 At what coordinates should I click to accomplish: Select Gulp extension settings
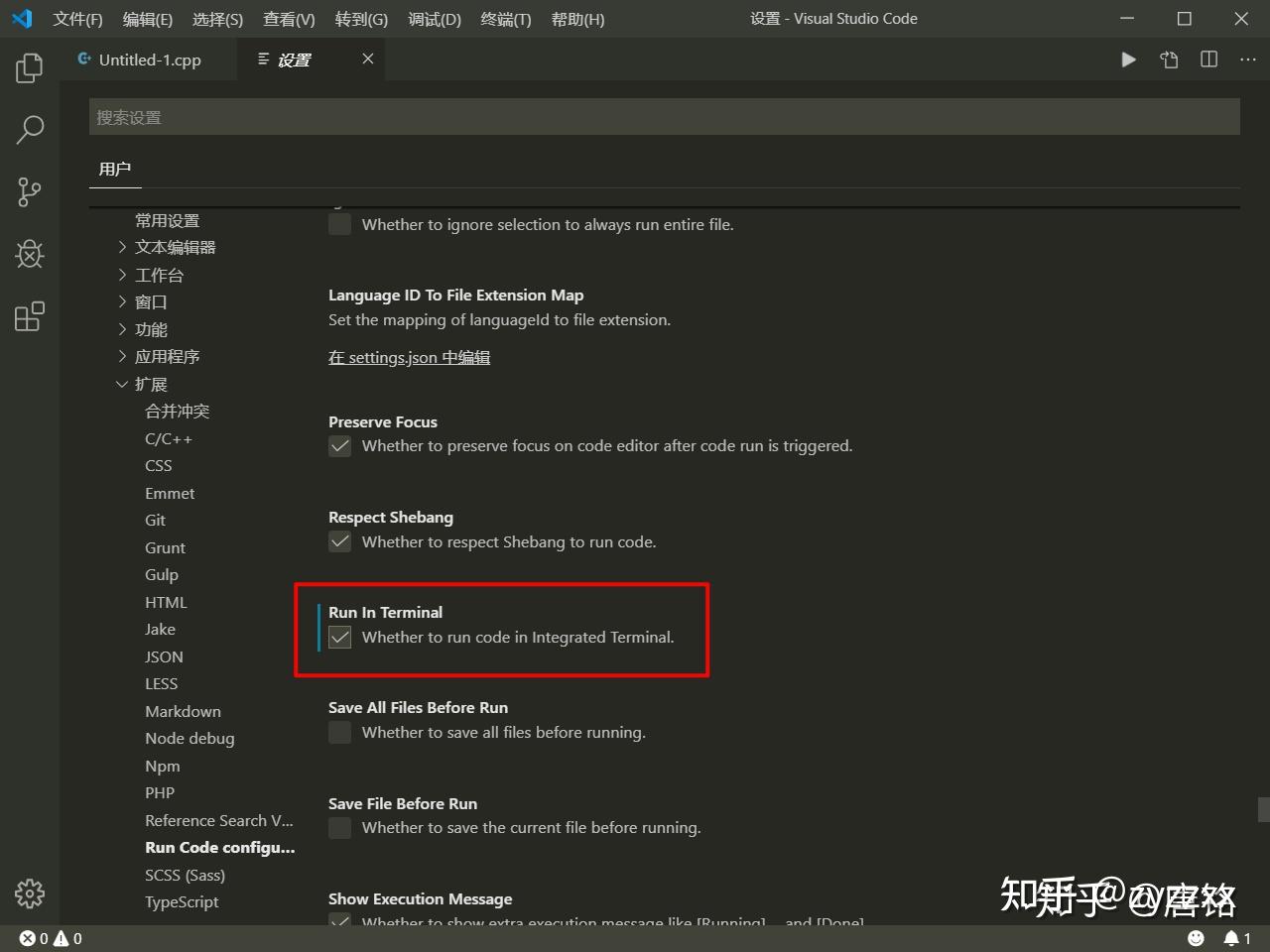coord(162,574)
